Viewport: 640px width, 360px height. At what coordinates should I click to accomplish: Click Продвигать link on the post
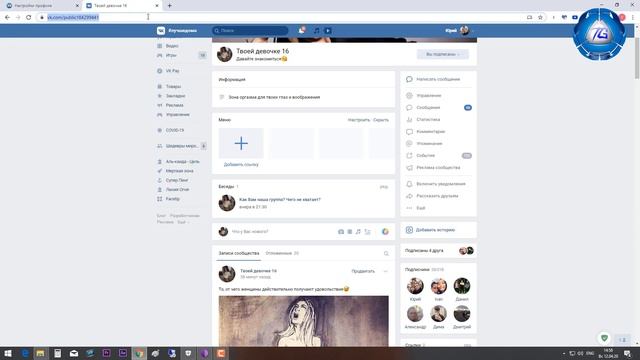coord(363,271)
